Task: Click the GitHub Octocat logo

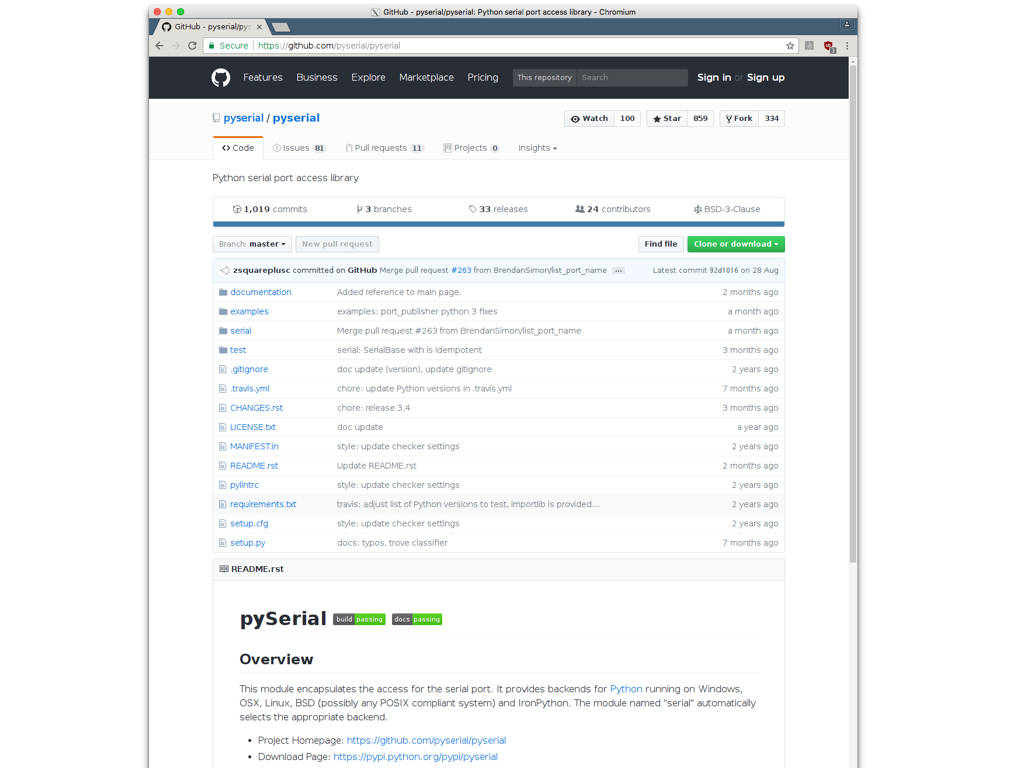Action: click(221, 78)
